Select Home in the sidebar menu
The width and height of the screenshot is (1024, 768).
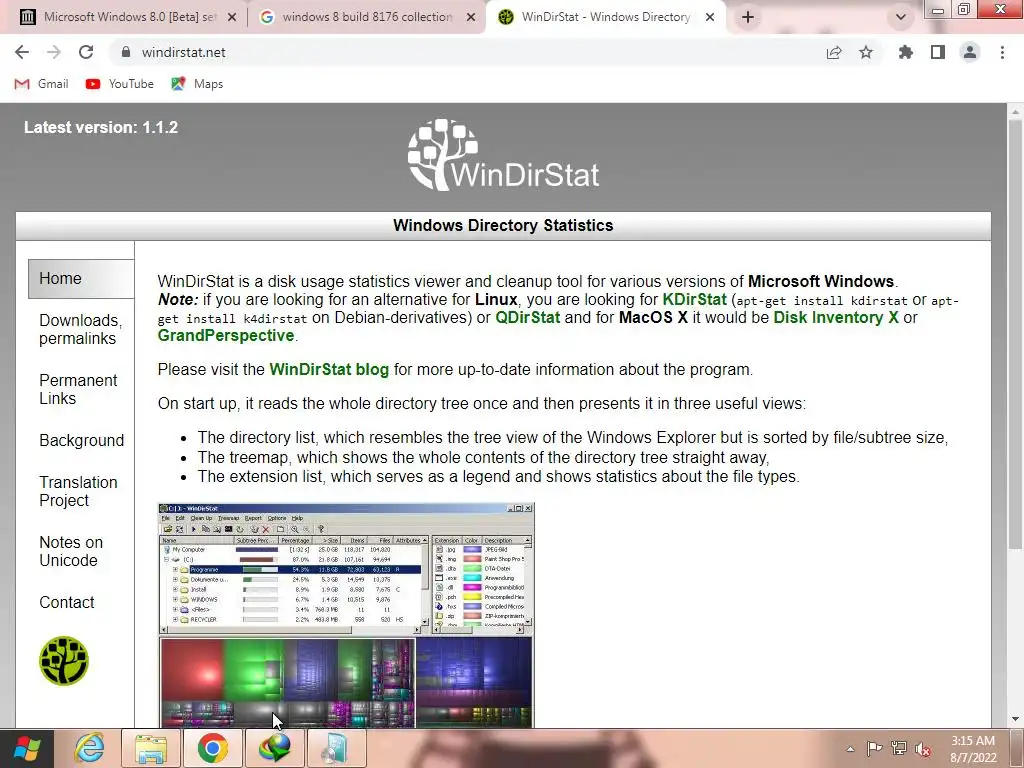(81, 279)
